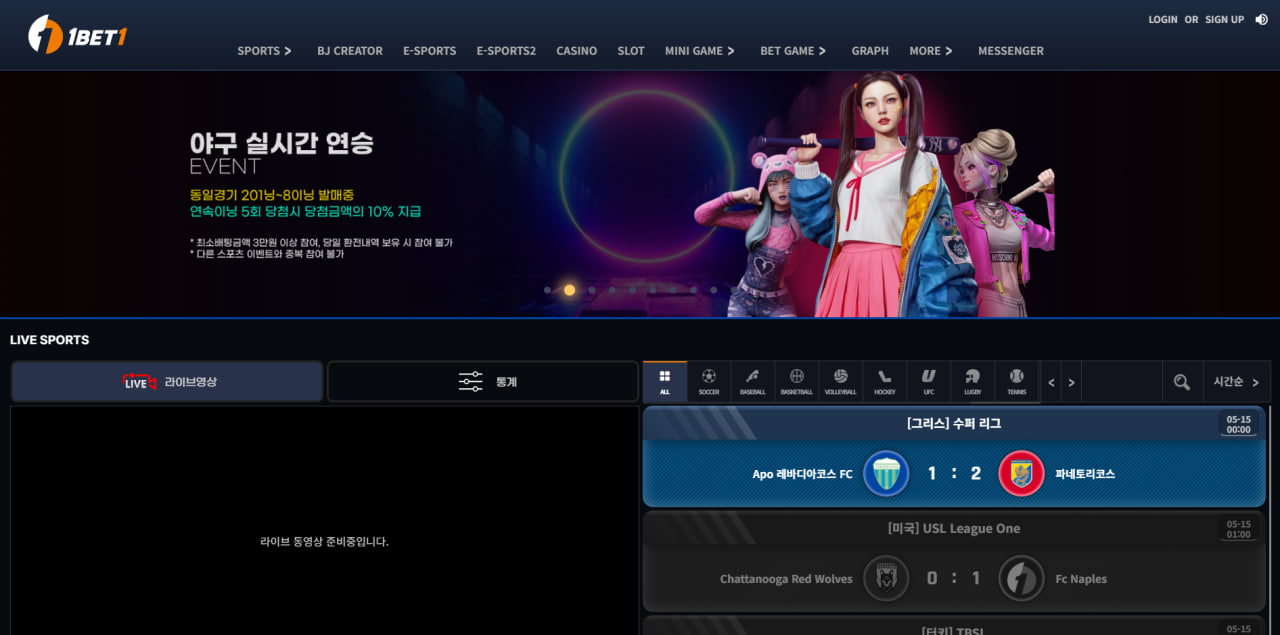Click the LOGIN link
The height and width of the screenshot is (635, 1280).
pos(1162,20)
